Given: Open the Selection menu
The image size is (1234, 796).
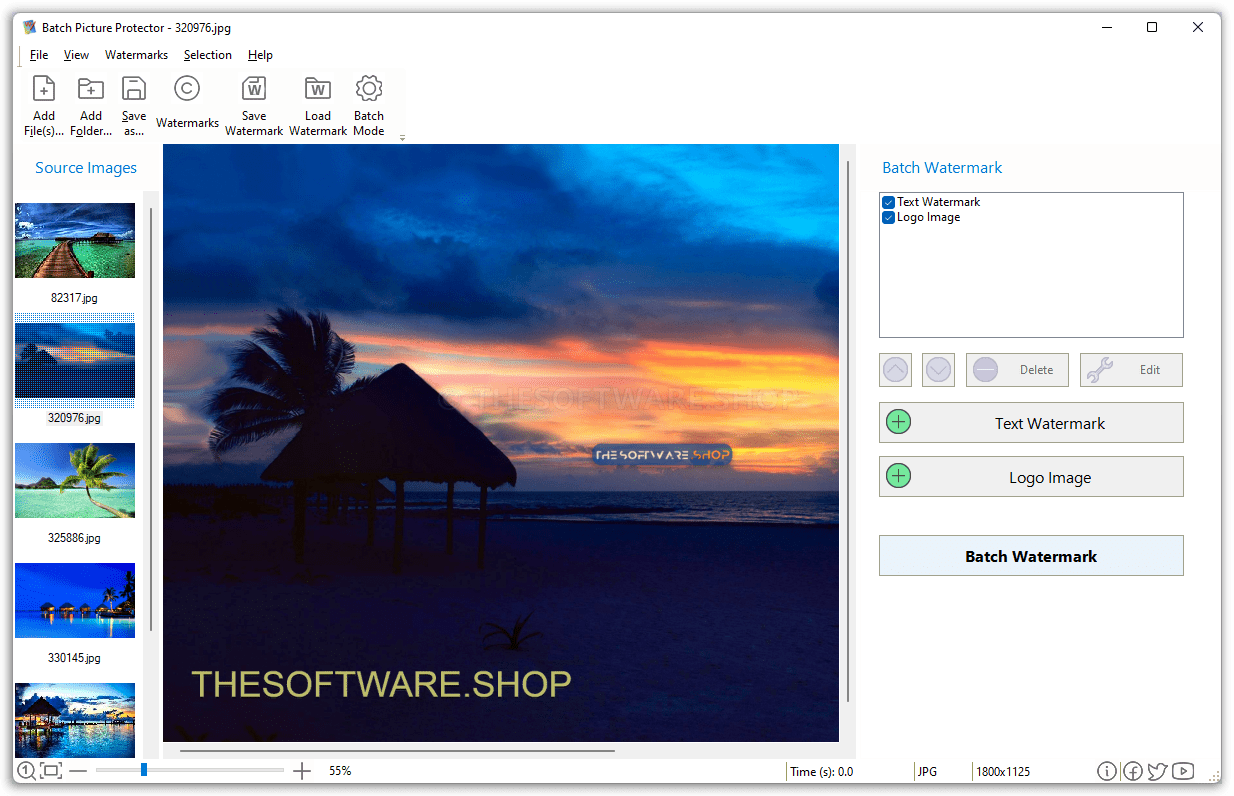Looking at the screenshot, I should pyautogui.click(x=208, y=55).
